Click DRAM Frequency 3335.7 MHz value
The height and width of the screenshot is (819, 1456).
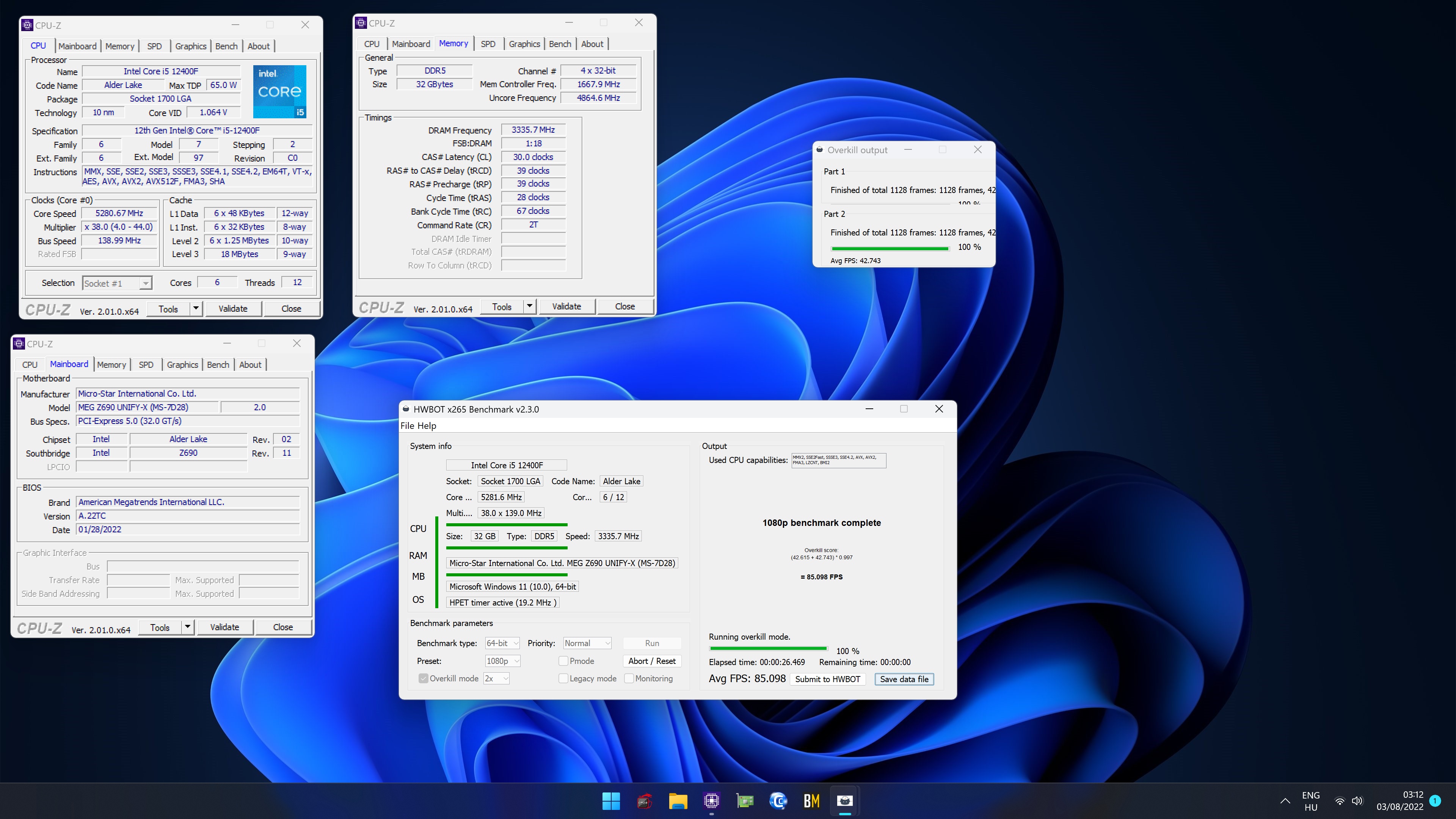533,130
